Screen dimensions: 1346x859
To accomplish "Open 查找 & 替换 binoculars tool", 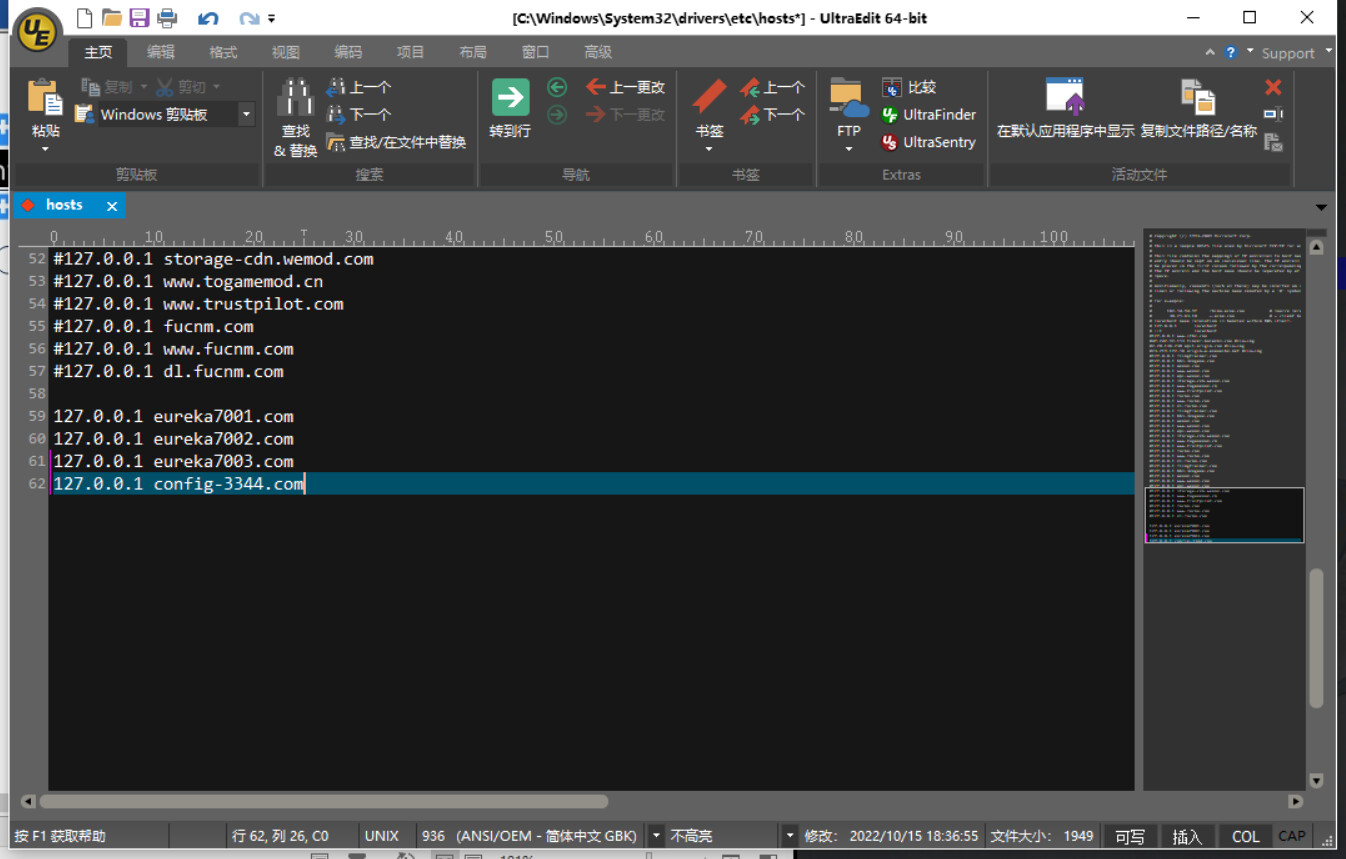I will tap(295, 118).
